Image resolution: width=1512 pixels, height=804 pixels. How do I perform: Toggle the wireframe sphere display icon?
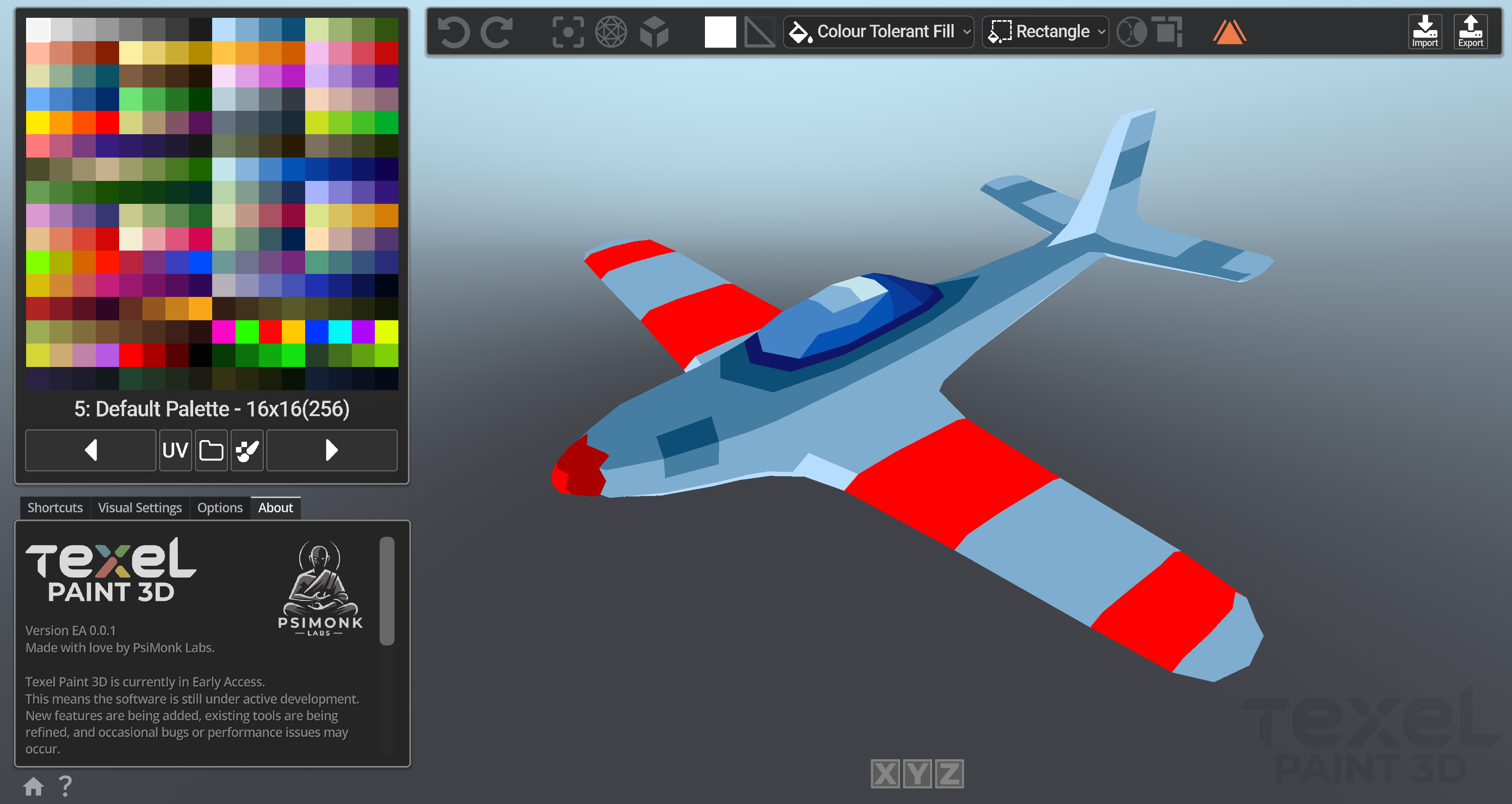(612, 31)
